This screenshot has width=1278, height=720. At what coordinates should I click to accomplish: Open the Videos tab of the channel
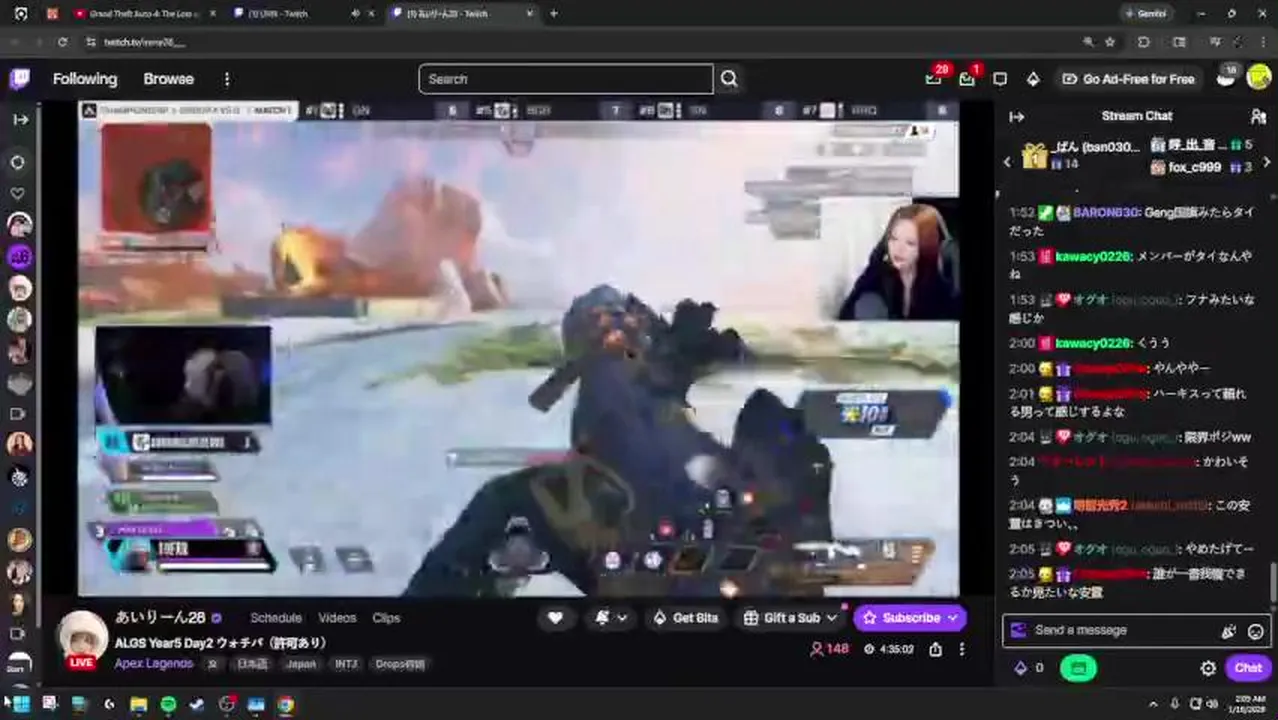[x=337, y=618]
